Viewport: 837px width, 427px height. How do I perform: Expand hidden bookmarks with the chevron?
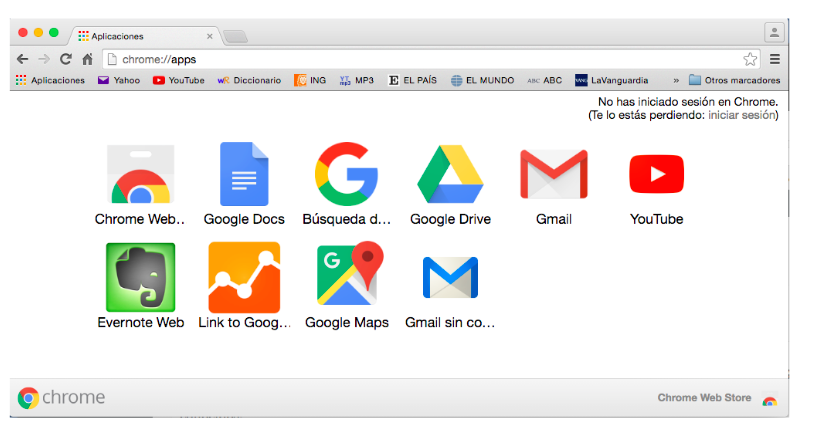tap(676, 81)
